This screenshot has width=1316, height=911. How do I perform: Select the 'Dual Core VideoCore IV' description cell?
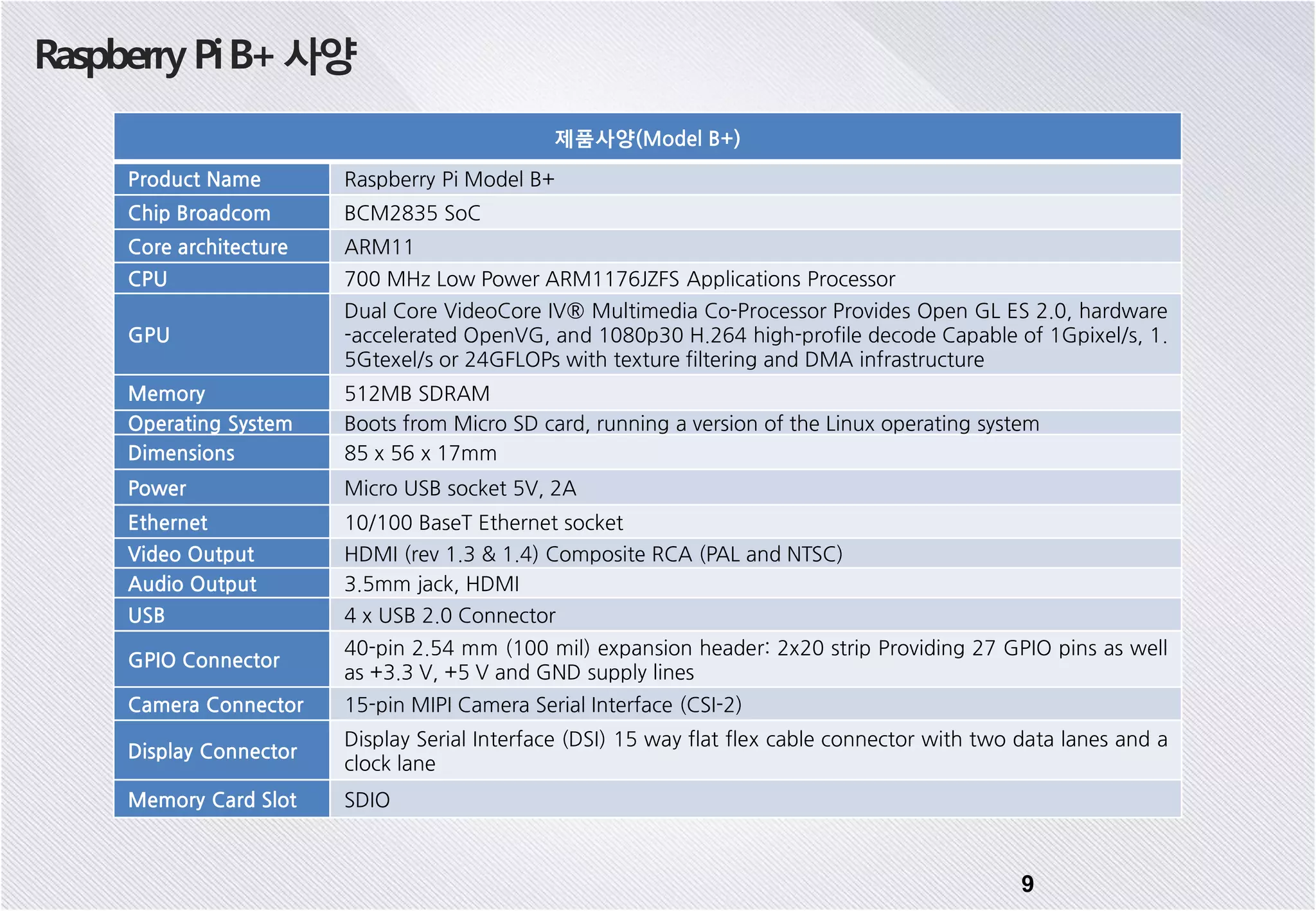[x=756, y=335]
